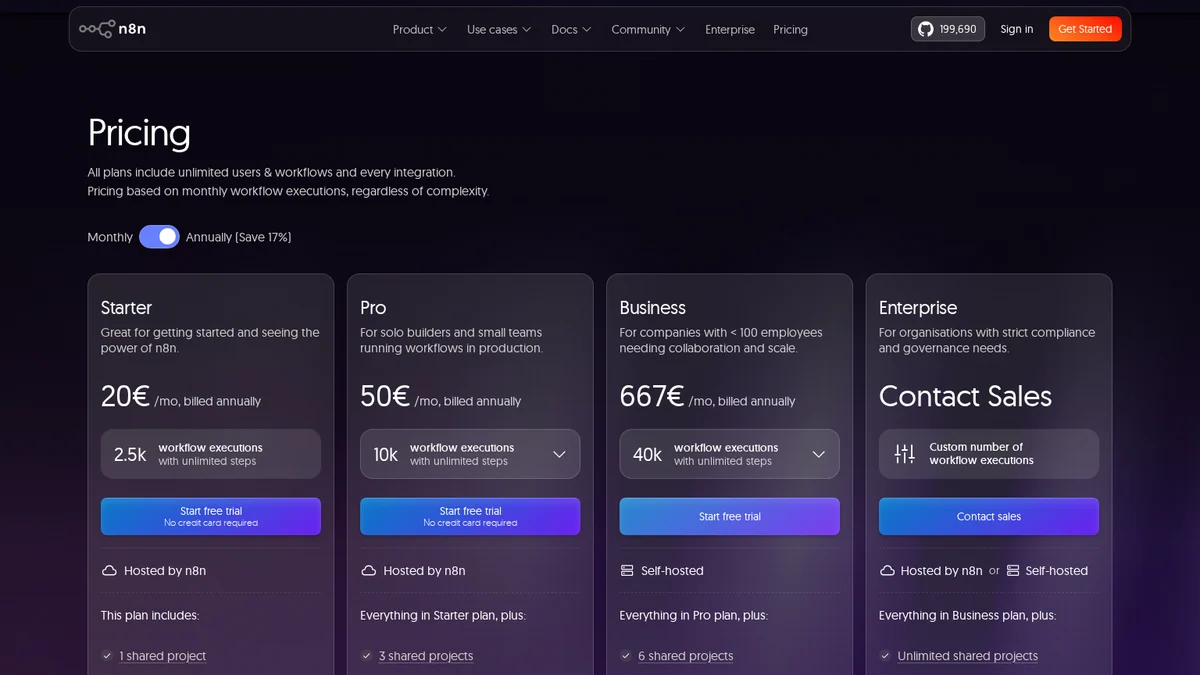Click the Enterprise plan title
Viewport: 1200px width, 675px height.
(918, 308)
